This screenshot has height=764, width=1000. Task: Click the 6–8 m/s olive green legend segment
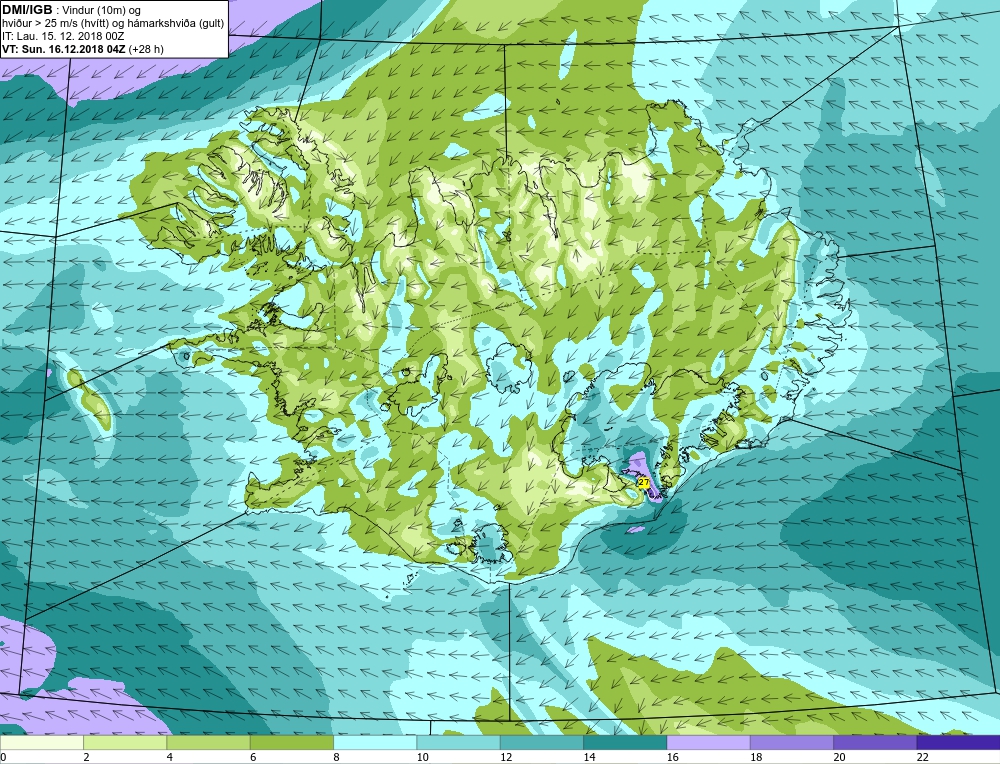pos(291,742)
